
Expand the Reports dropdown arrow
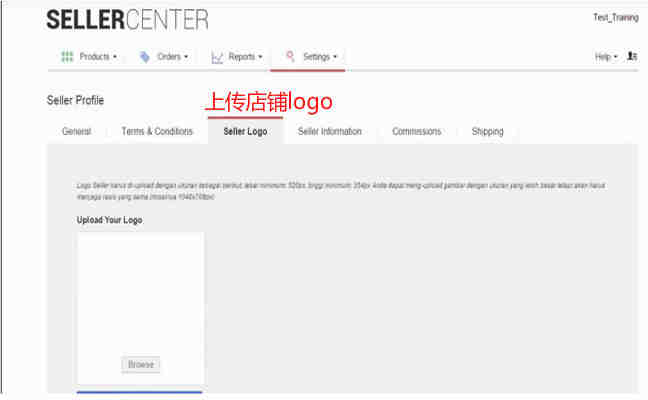tap(261, 57)
